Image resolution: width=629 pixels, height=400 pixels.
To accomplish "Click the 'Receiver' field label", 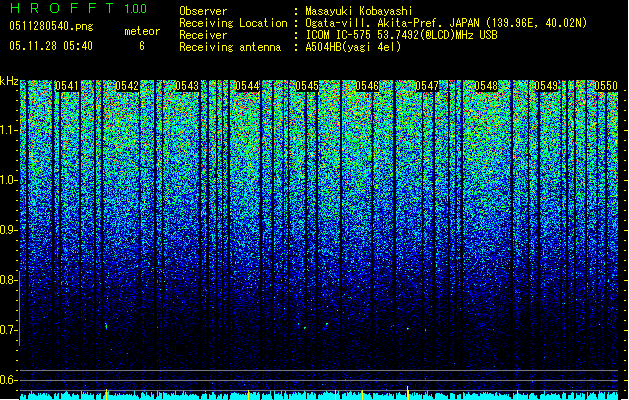I will pos(203,35).
